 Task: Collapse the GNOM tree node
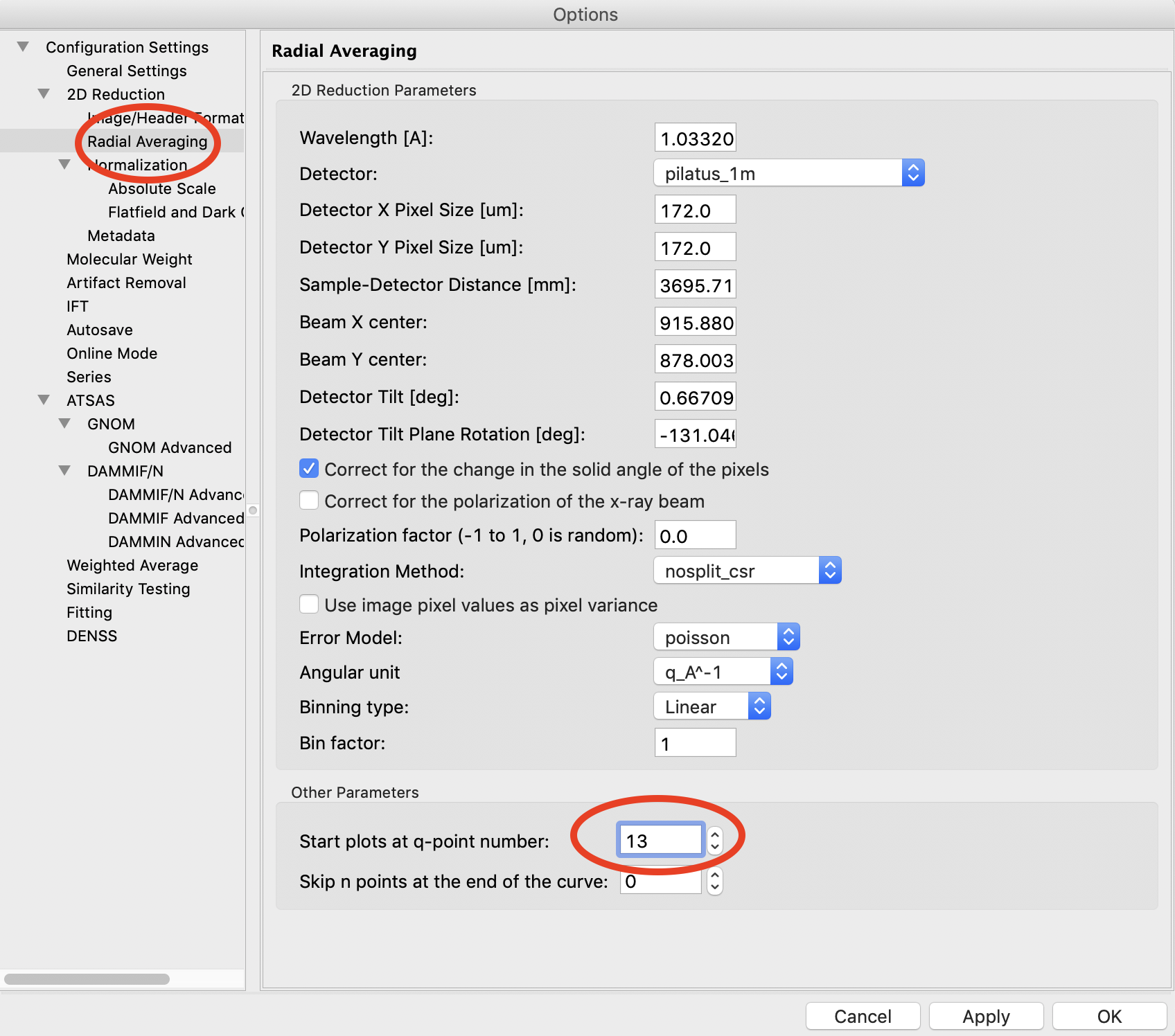click(64, 424)
